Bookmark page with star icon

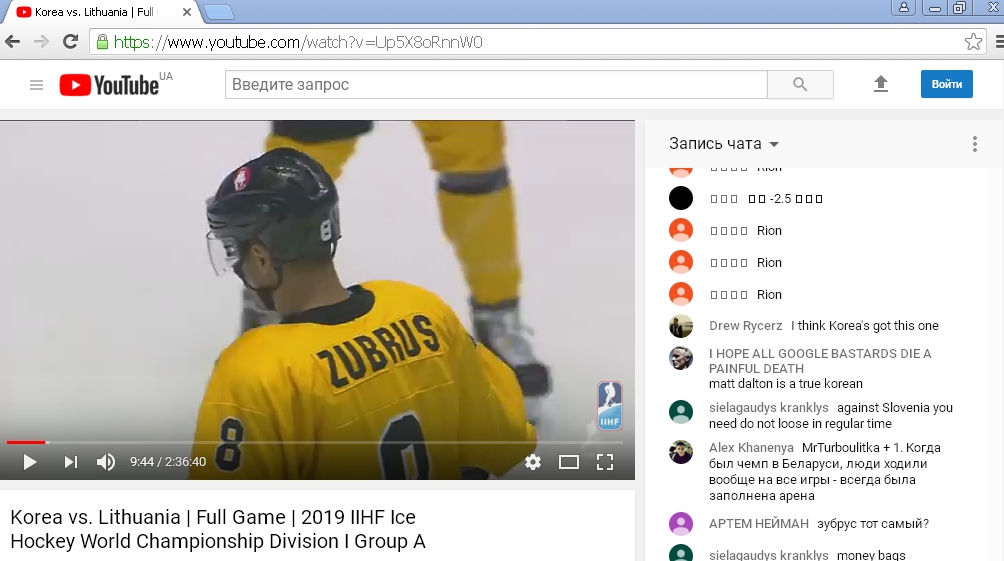pos(973,42)
